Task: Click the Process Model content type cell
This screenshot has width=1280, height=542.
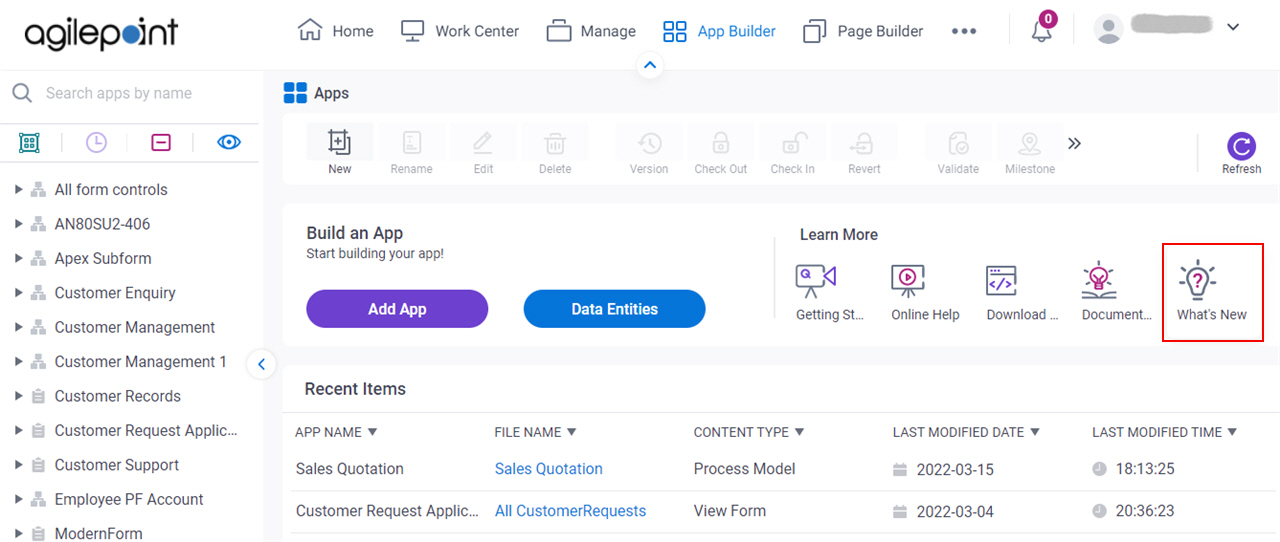Action: coord(745,469)
